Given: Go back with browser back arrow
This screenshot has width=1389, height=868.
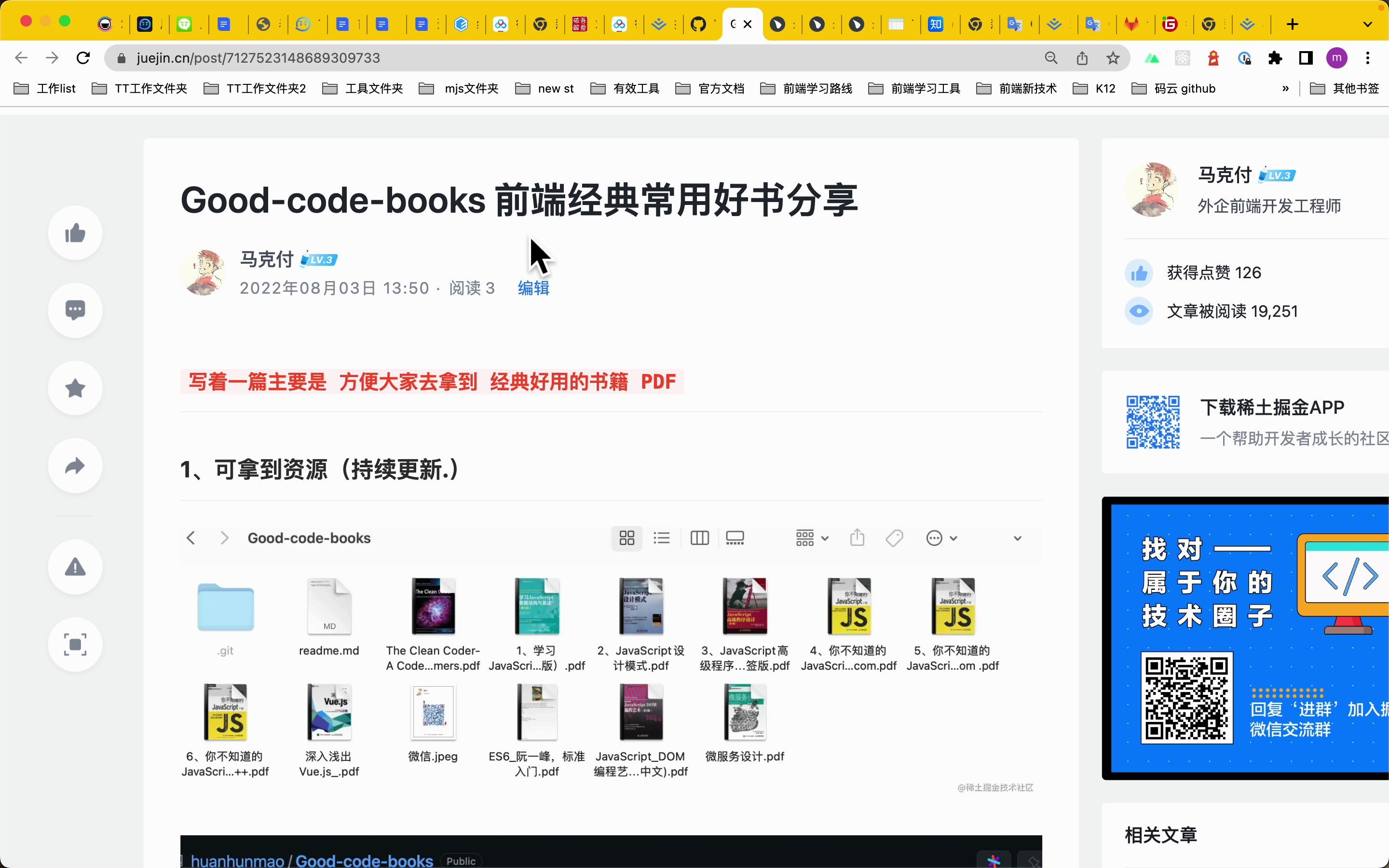Looking at the screenshot, I should 21,58.
